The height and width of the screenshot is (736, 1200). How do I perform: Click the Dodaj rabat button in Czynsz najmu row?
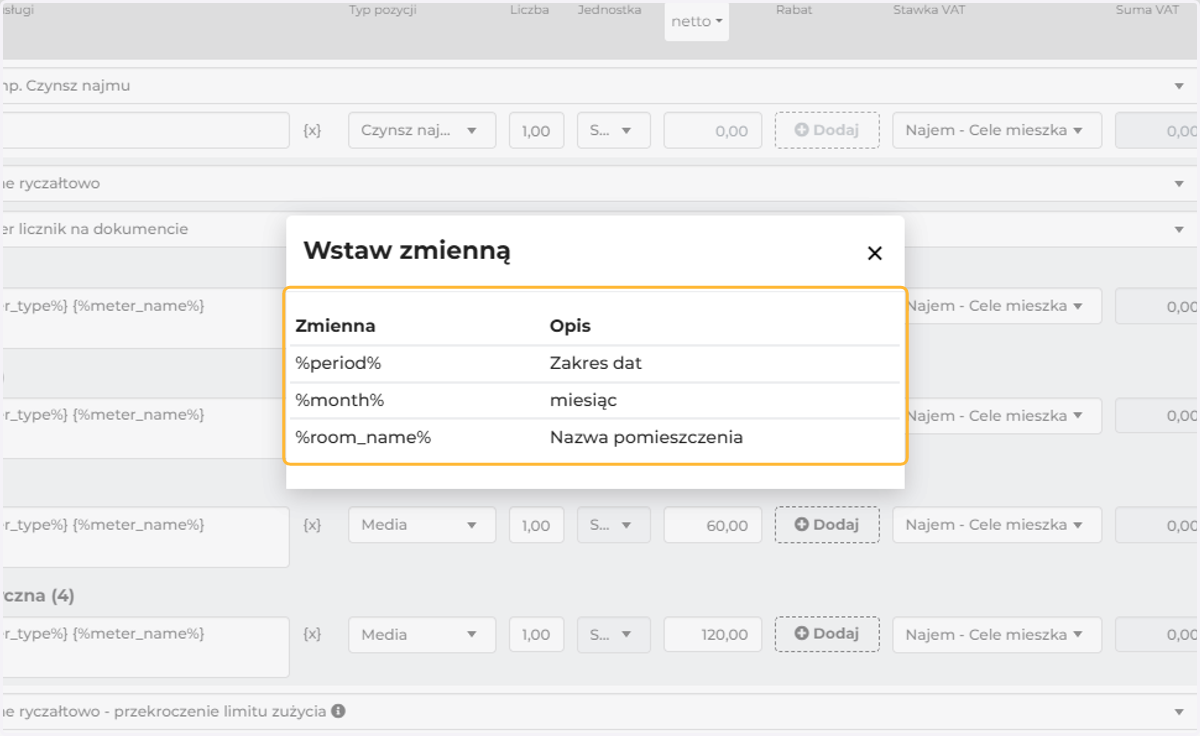coord(827,130)
